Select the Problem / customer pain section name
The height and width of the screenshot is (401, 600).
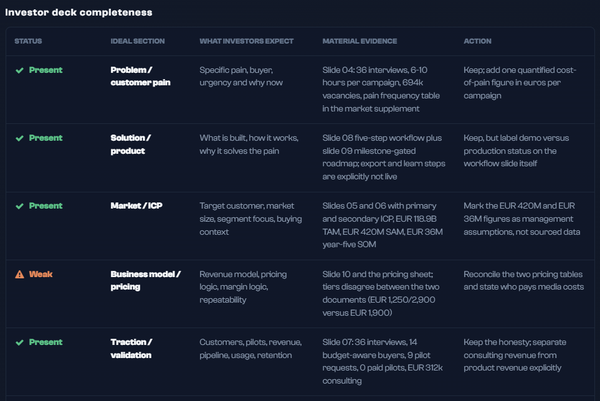point(140,76)
